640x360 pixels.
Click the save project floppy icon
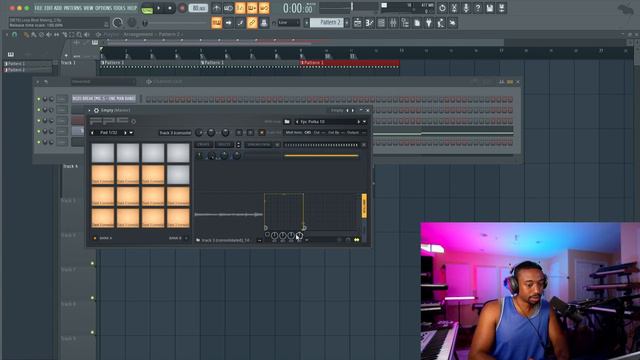489,8
